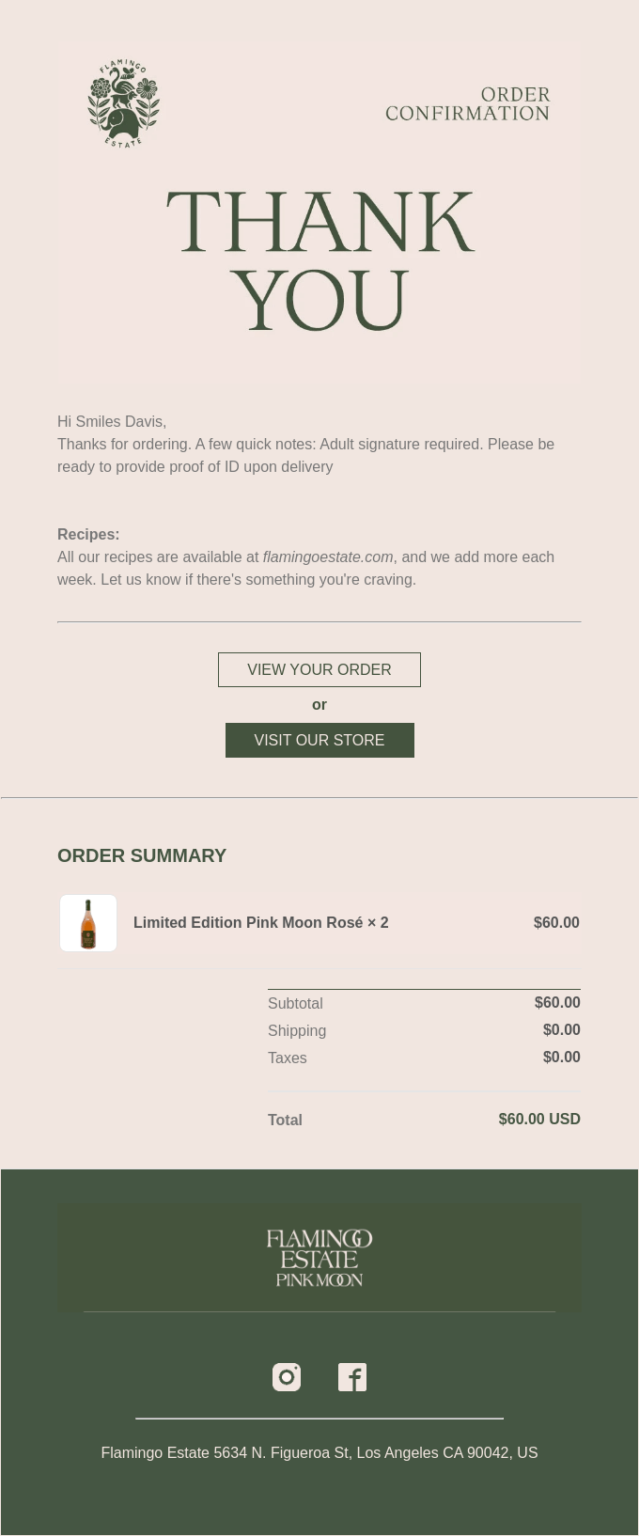Click the Taxes row in the summary
Viewport: 639px width, 1536px height.
(287, 1057)
